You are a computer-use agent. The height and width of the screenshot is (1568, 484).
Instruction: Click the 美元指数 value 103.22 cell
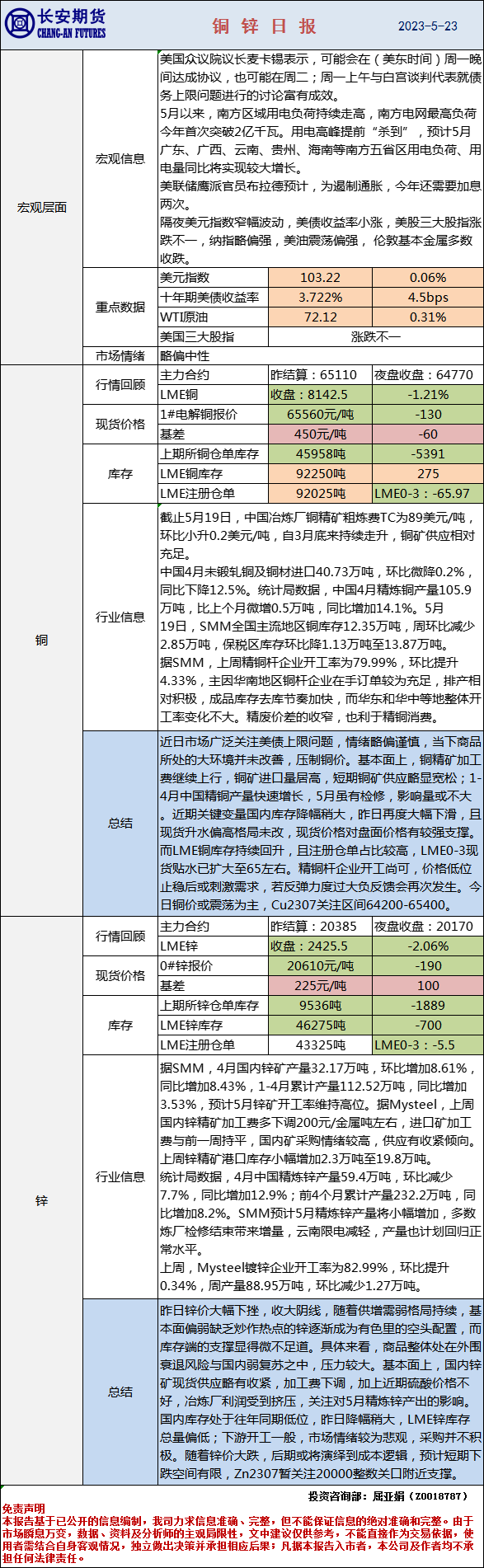click(320, 278)
